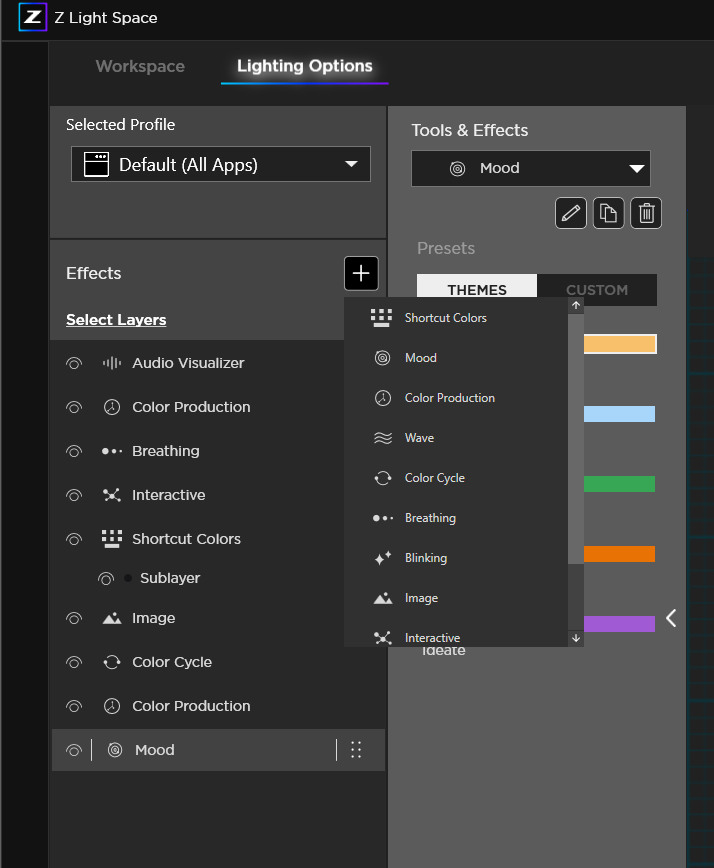Image resolution: width=714 pixels, height=868 pixels.
Task: Click the Mood layer drag handle icon
Action: tap(356, 750)
